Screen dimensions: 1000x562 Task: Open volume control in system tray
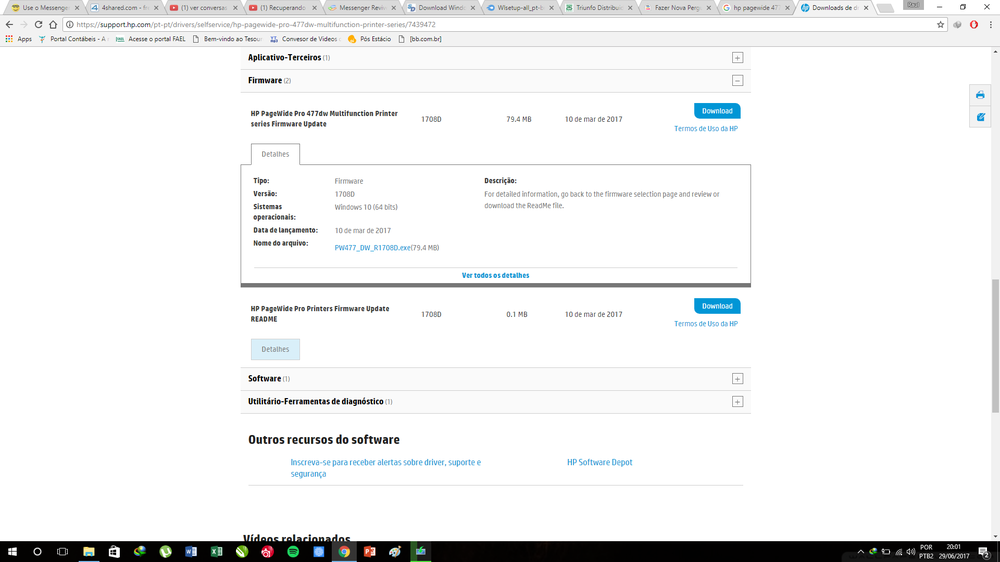click(x=911, y=552)
